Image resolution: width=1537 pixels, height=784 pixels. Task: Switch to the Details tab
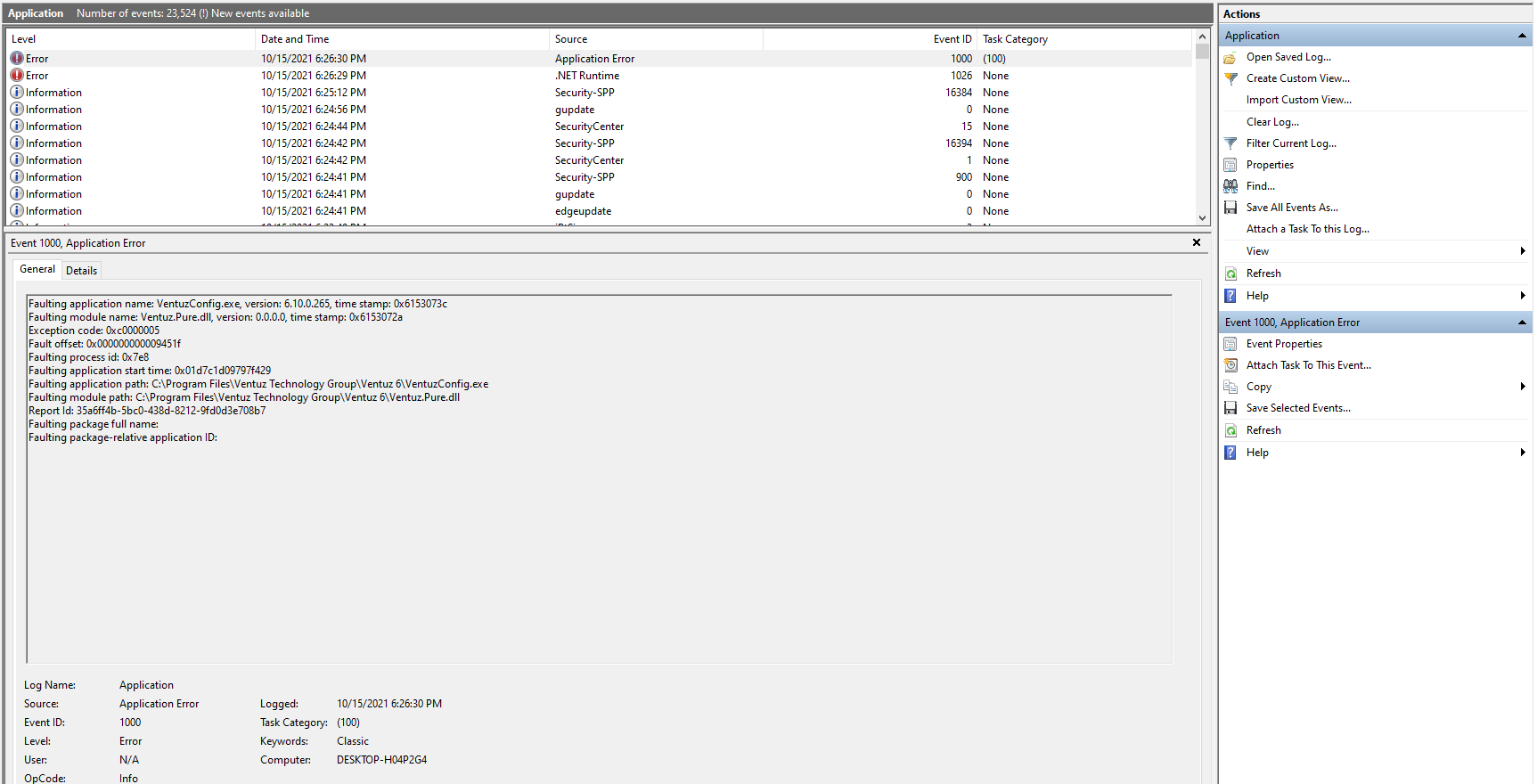click(81, 271)
